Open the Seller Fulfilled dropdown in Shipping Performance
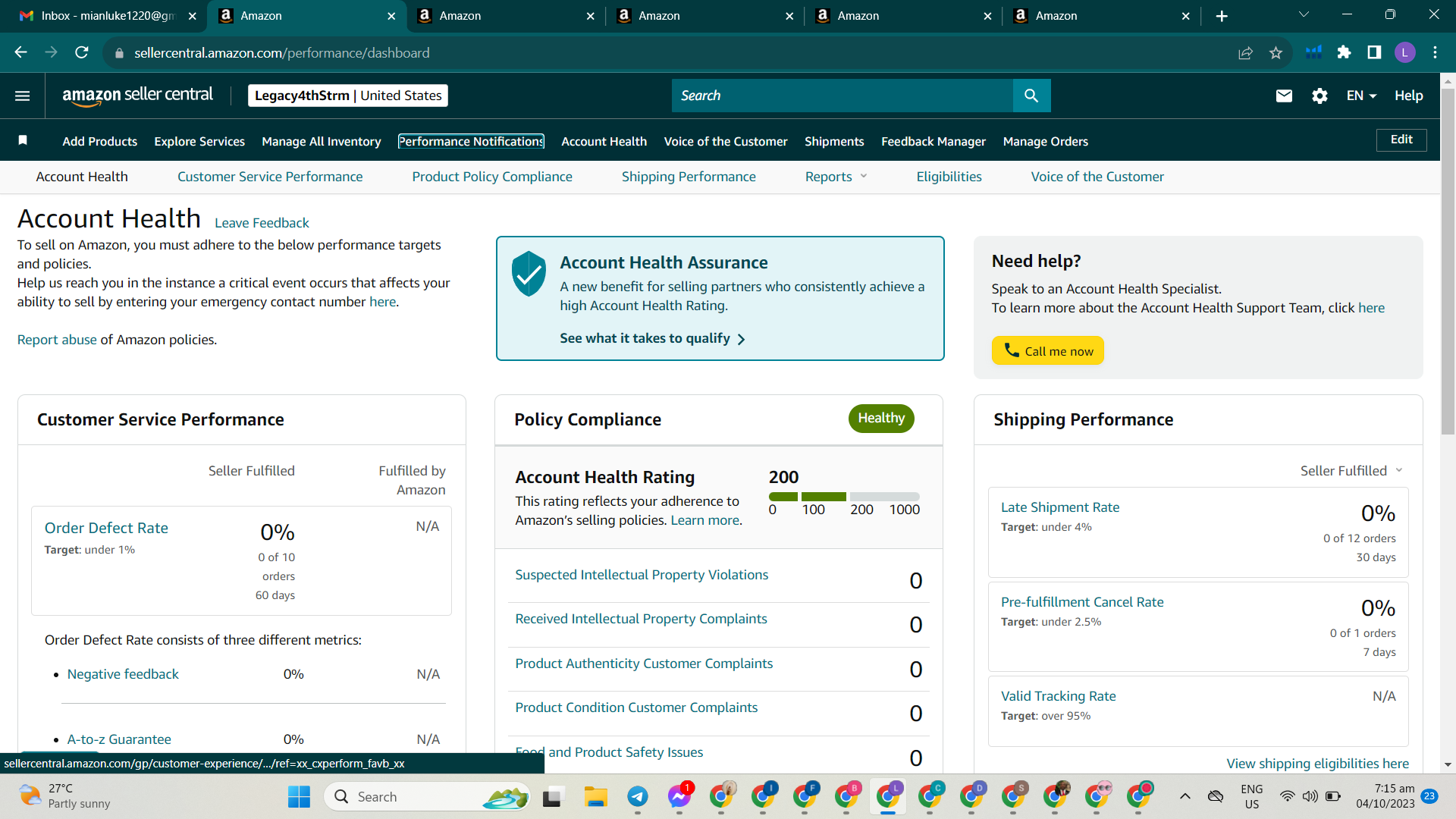The height and width of the screenshot is (819, 1456). [1351, 471]
